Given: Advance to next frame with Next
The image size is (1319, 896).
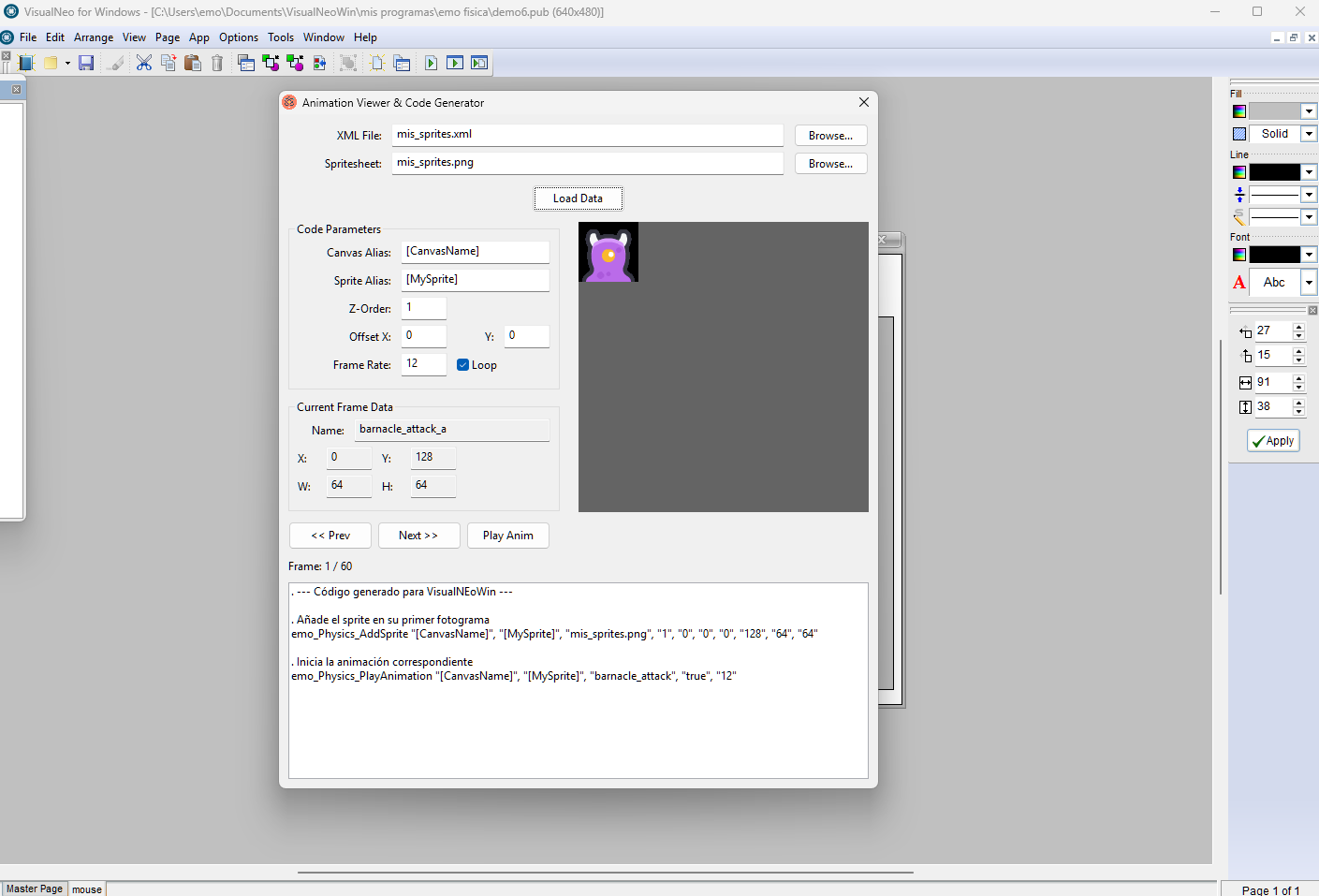Looking at the screenshot, I should tap(418, 536).
